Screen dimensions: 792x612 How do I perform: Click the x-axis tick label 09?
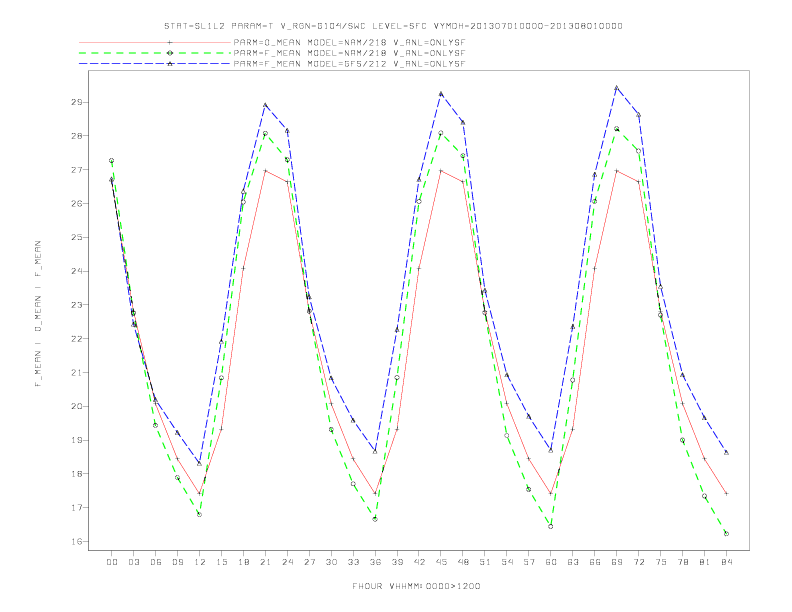tap(177, 562)
